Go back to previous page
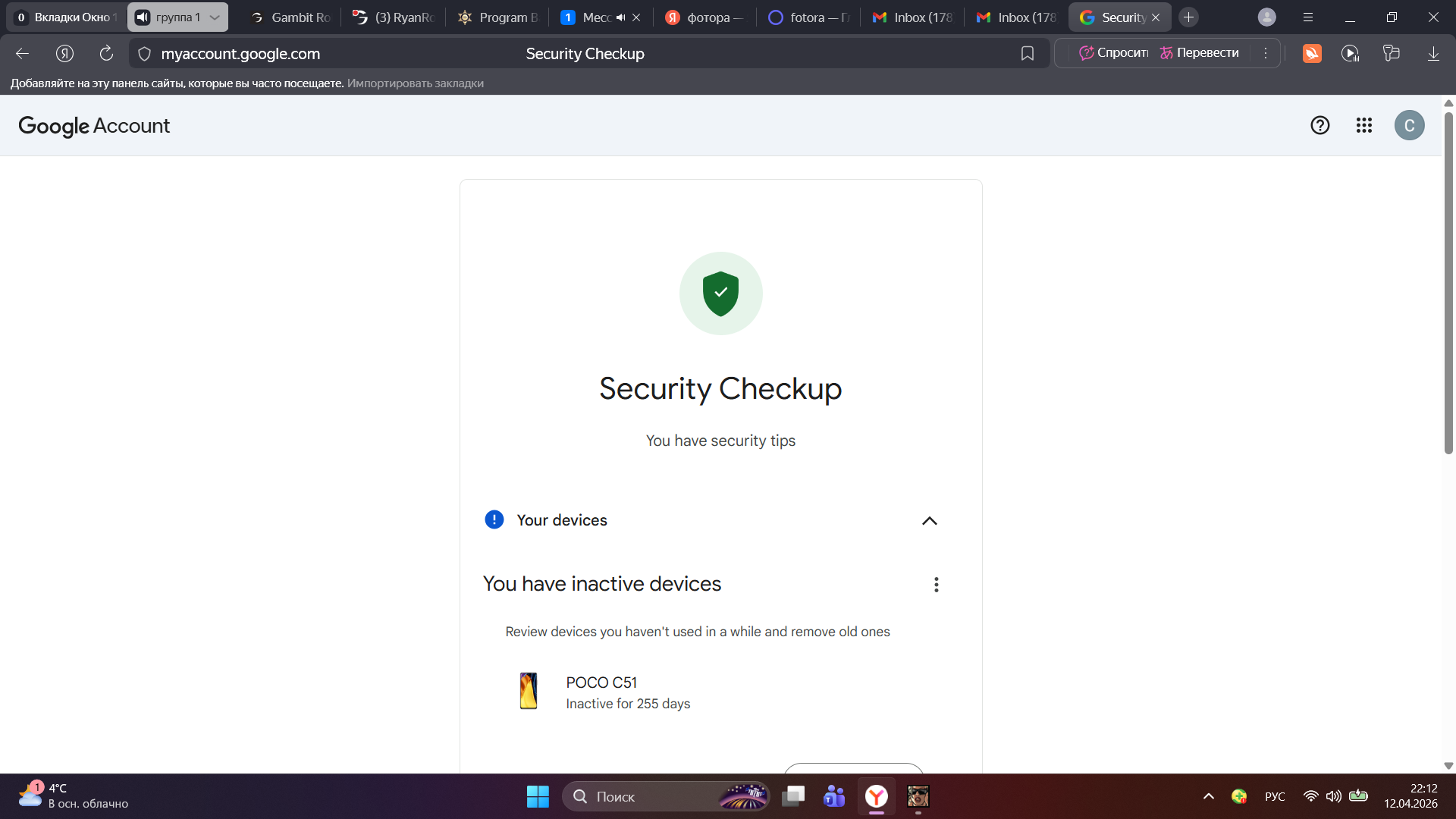Screen dimensions: 1456x819 (x=22, y=54)
